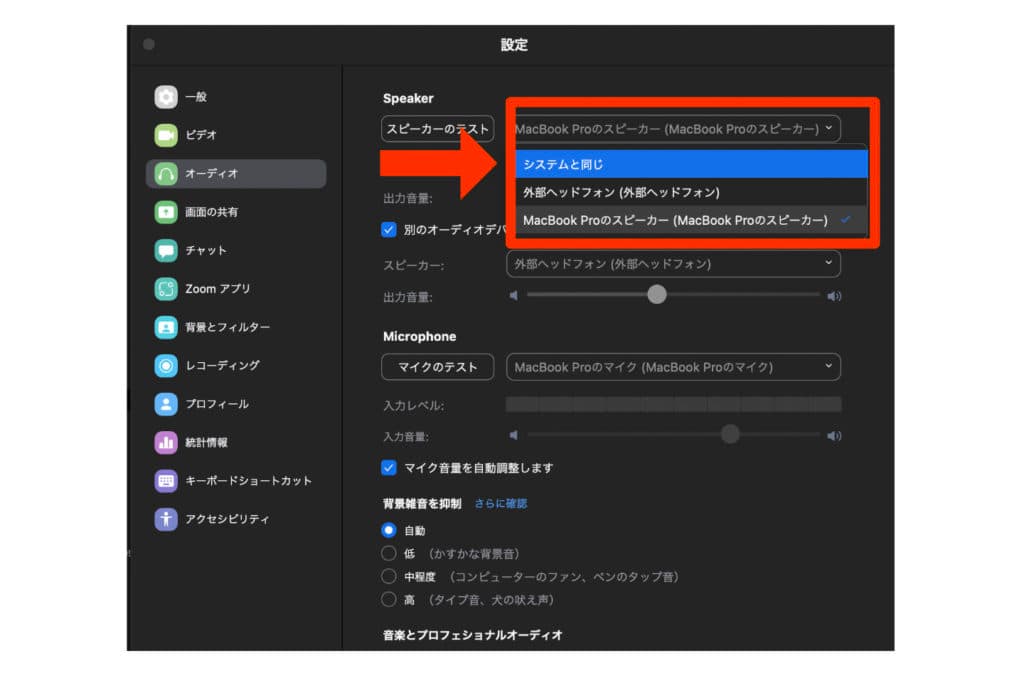This screenshot has height=683, width=1024.
Task: Open the チャット settings label
Action: (206, 251)
